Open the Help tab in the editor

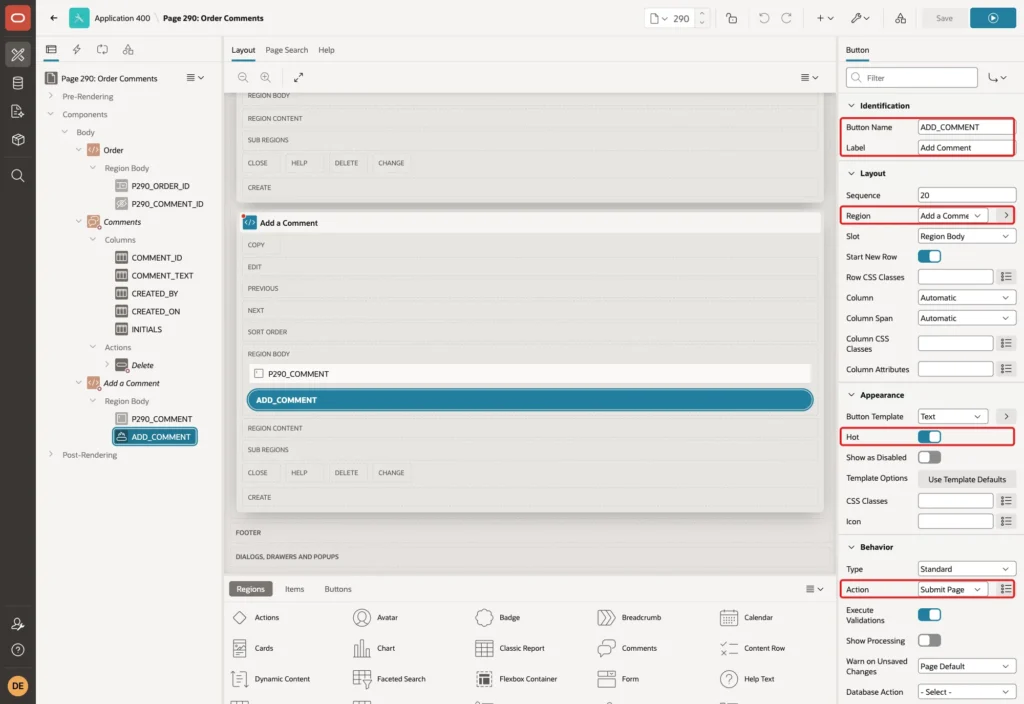[326, 50]
